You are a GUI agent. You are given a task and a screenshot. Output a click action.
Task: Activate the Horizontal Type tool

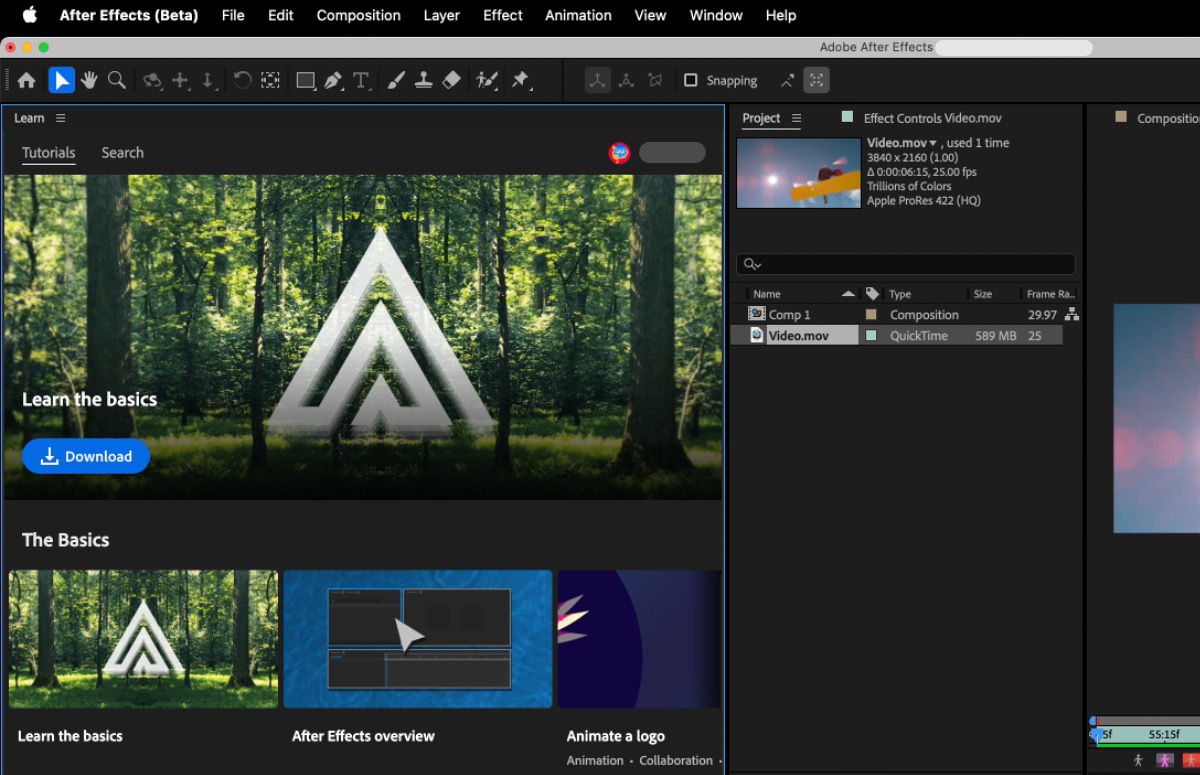361,81
